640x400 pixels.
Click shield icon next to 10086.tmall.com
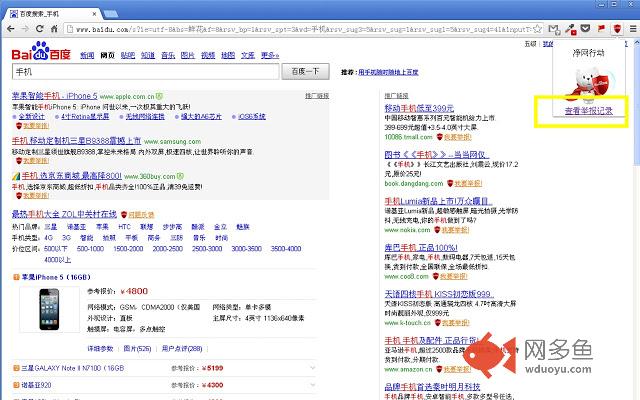(x=439, y=137)
